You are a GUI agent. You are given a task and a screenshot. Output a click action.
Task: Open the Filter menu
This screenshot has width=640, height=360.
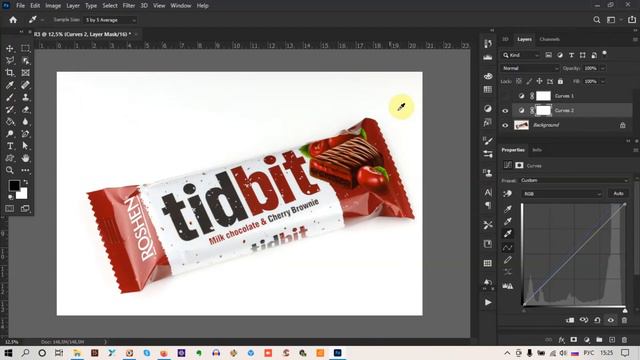click(x=129, y=6)
